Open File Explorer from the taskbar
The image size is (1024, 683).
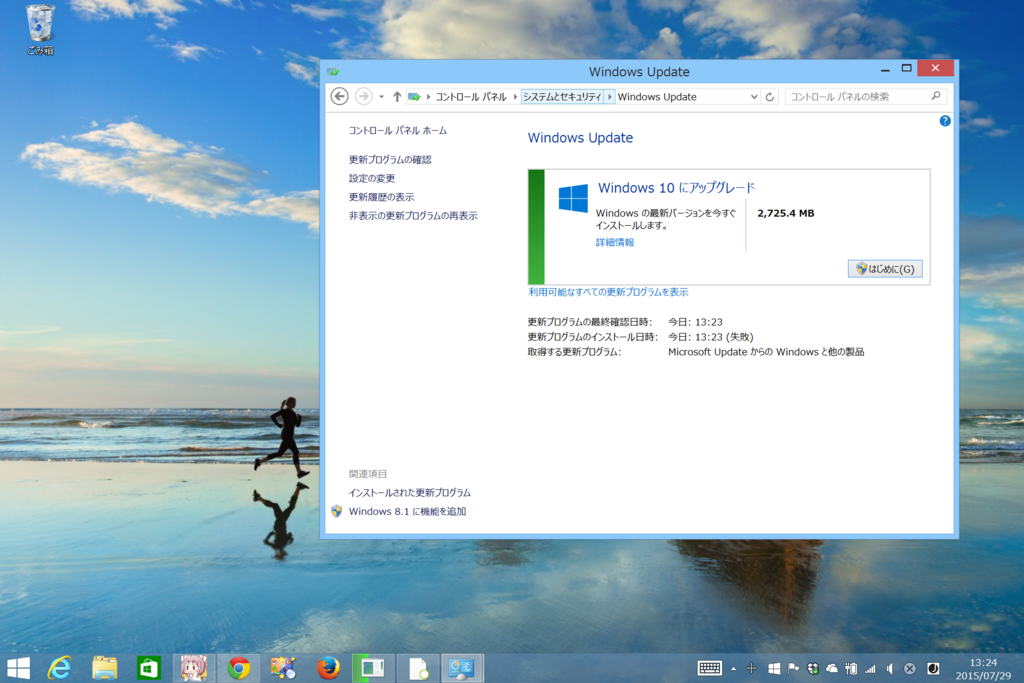[104, 668]
